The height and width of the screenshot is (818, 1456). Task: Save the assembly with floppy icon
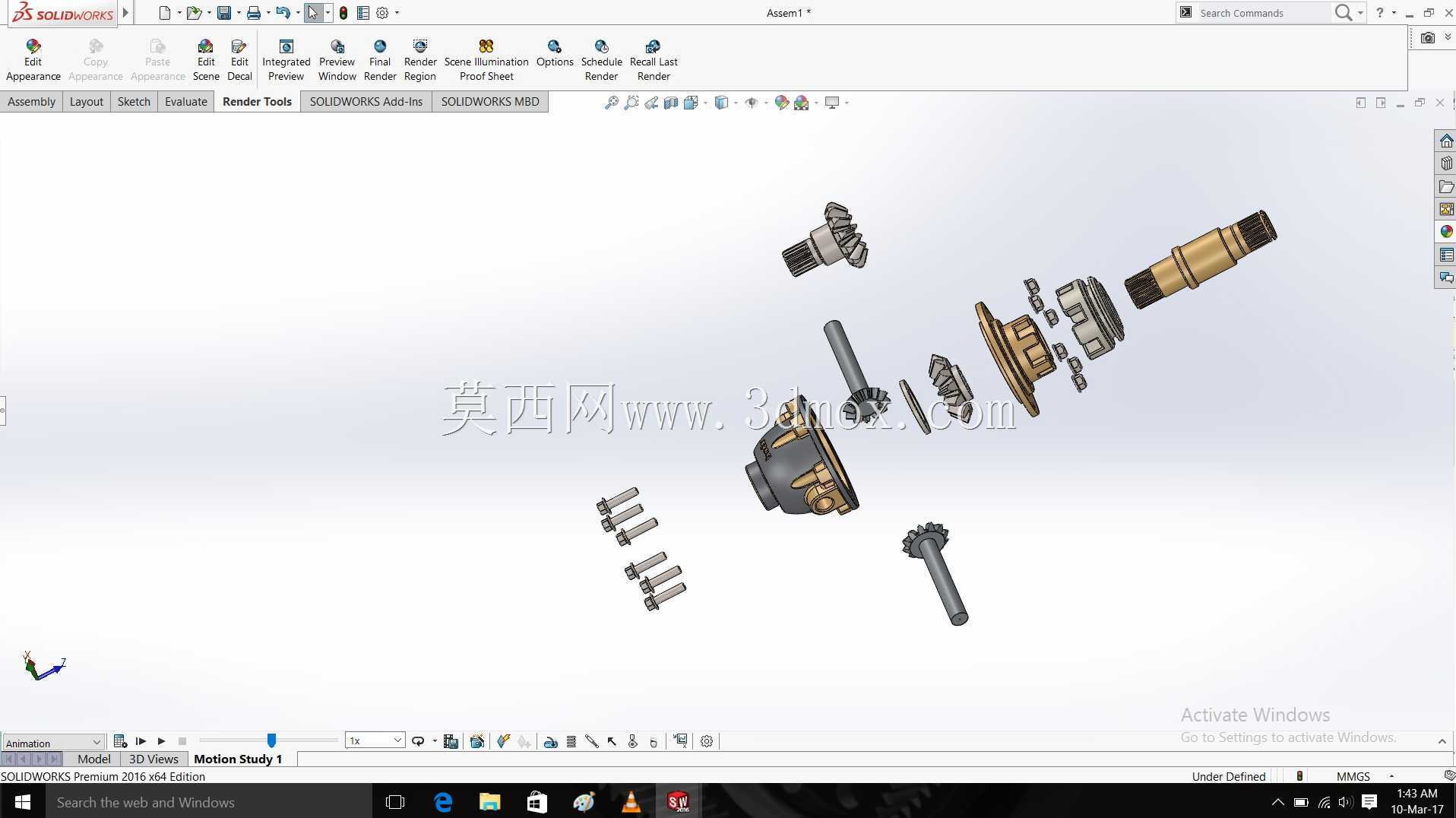click(x=224, y=13)
